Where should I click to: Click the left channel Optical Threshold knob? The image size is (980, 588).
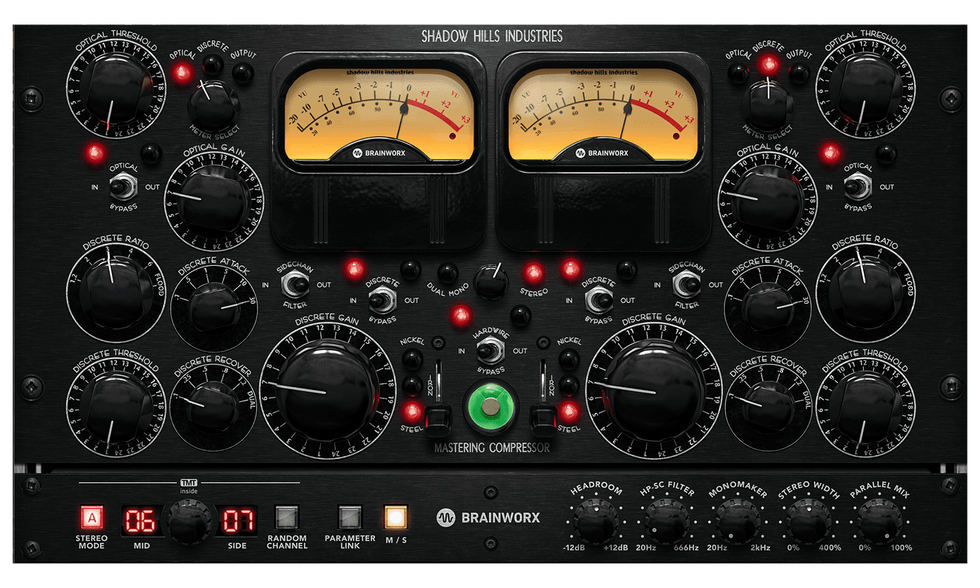click(116, 88)
